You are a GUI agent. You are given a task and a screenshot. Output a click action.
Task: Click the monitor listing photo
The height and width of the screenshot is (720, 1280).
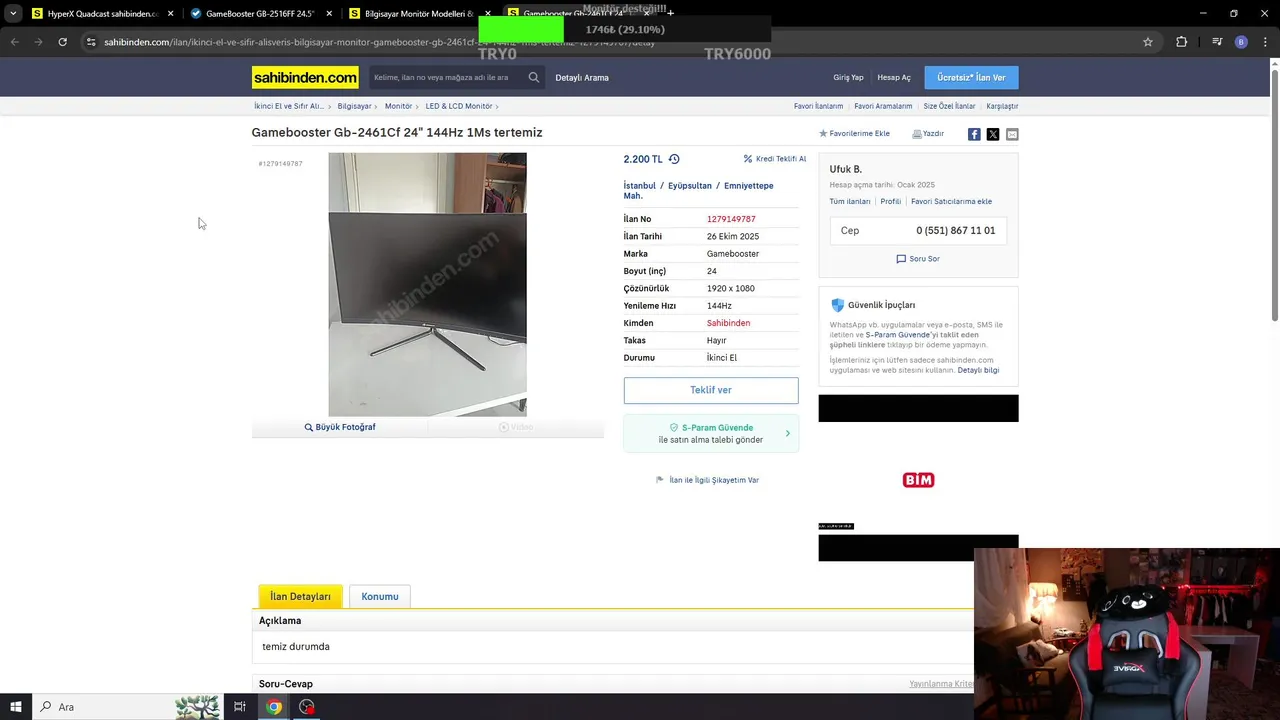[427, 284]
